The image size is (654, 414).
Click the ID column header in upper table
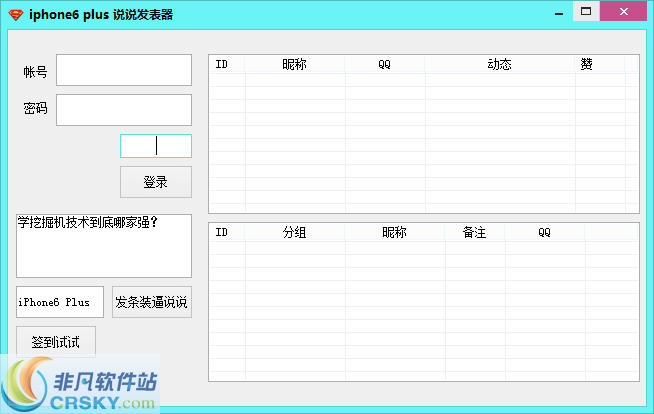(227, 64)
